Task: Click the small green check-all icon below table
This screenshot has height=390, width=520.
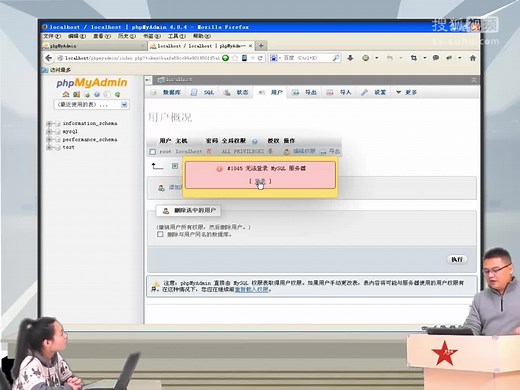Action: point(175,166)
